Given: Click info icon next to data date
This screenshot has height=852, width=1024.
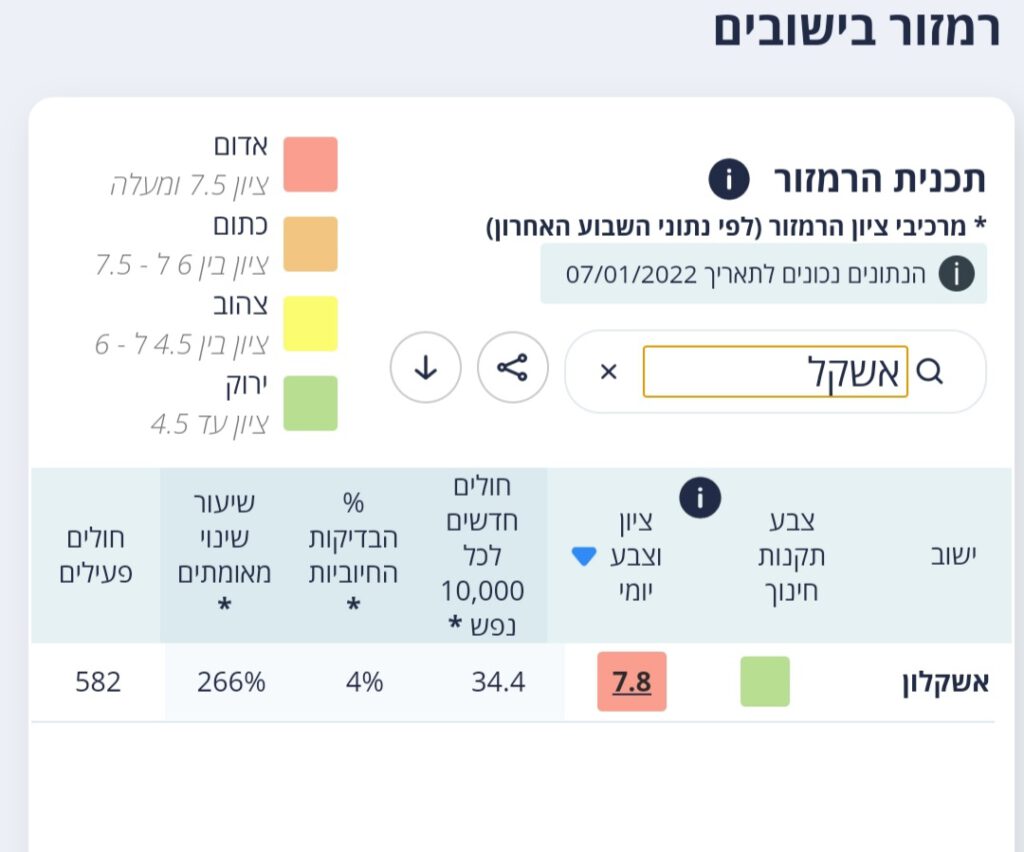Looking at the screenshot, I should click(x=956, y=273).
